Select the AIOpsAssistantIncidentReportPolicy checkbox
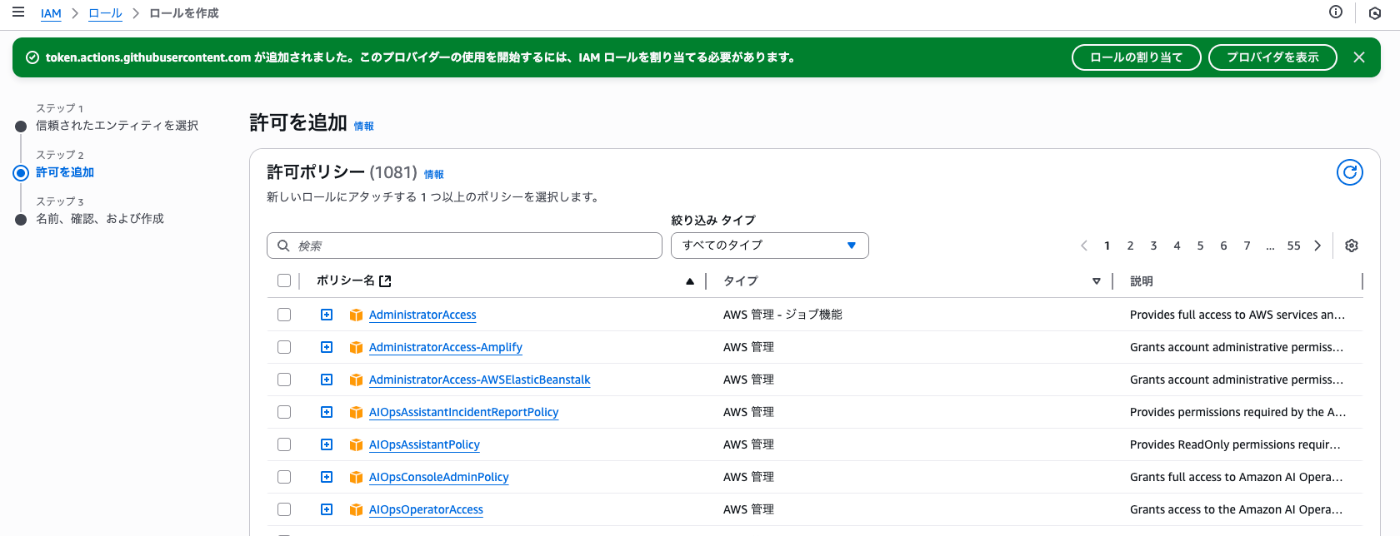1400x536 pixels. pyautogui.click(x=284, y=412)
